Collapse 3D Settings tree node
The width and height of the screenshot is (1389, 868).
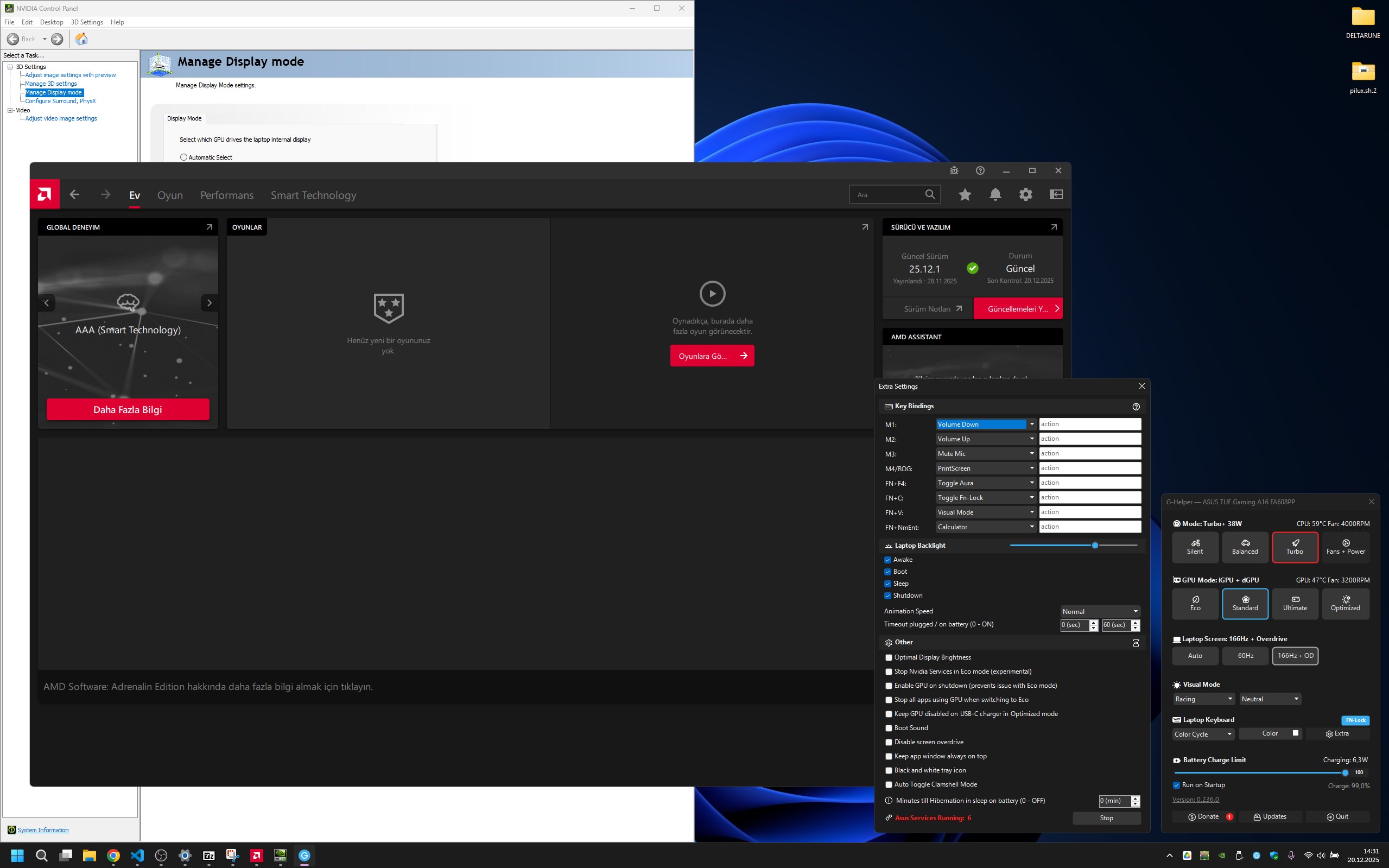coord(10,67)
